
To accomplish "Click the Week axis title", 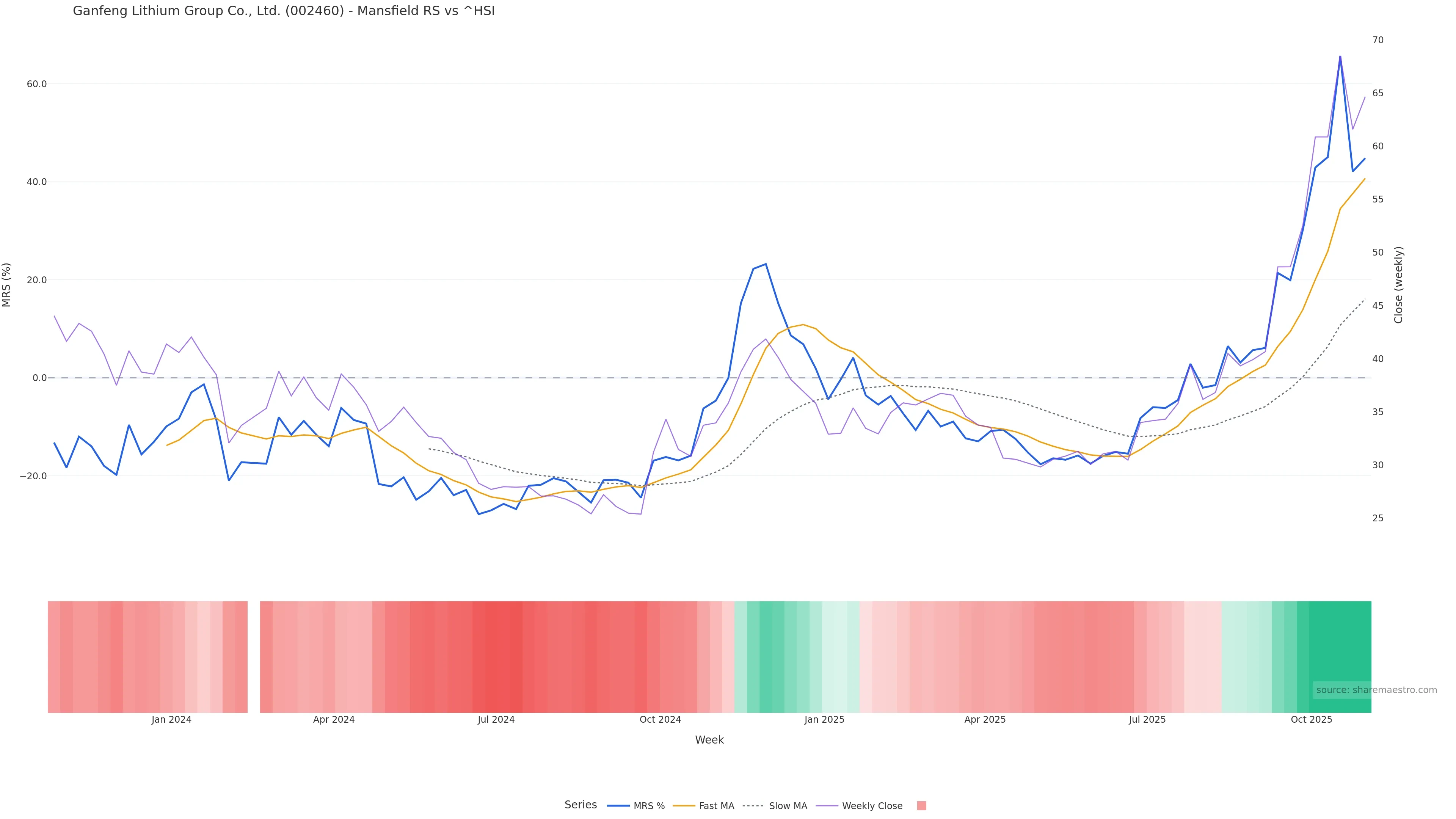I will pyautogui.click(x=709, y=740).
